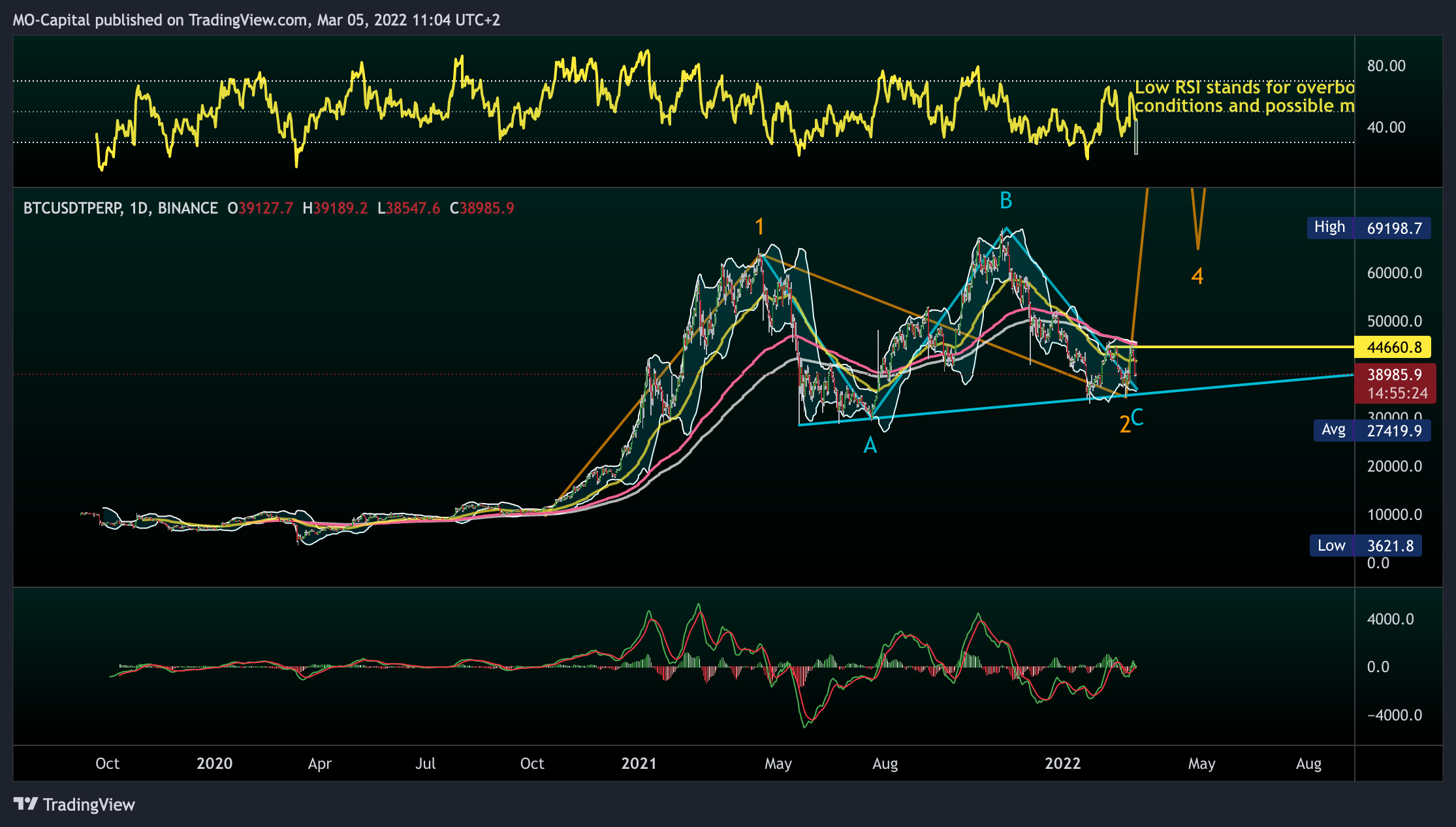Click the 2022 label on time axis
The image size is (1456, 827).
1063,764
